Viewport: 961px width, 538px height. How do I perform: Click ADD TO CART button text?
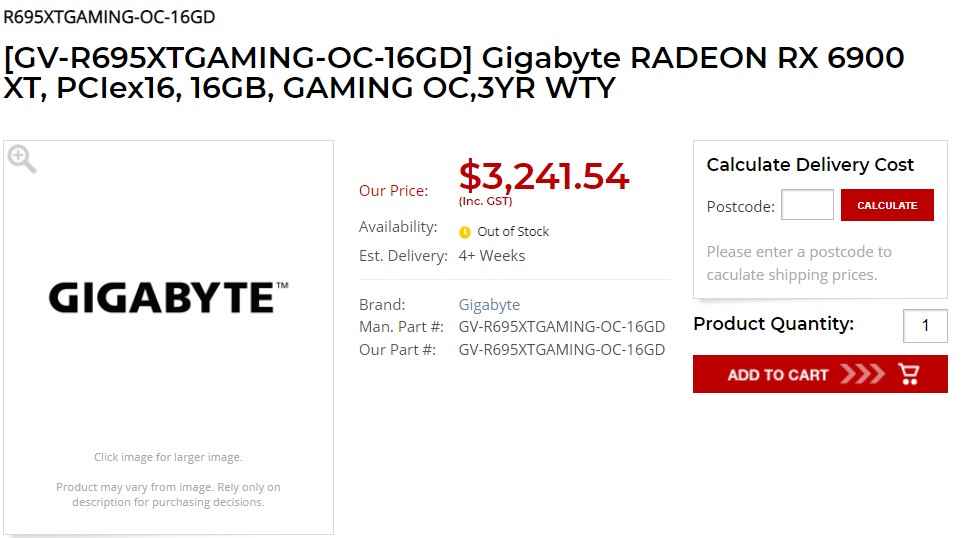click(x=778, y=374)
